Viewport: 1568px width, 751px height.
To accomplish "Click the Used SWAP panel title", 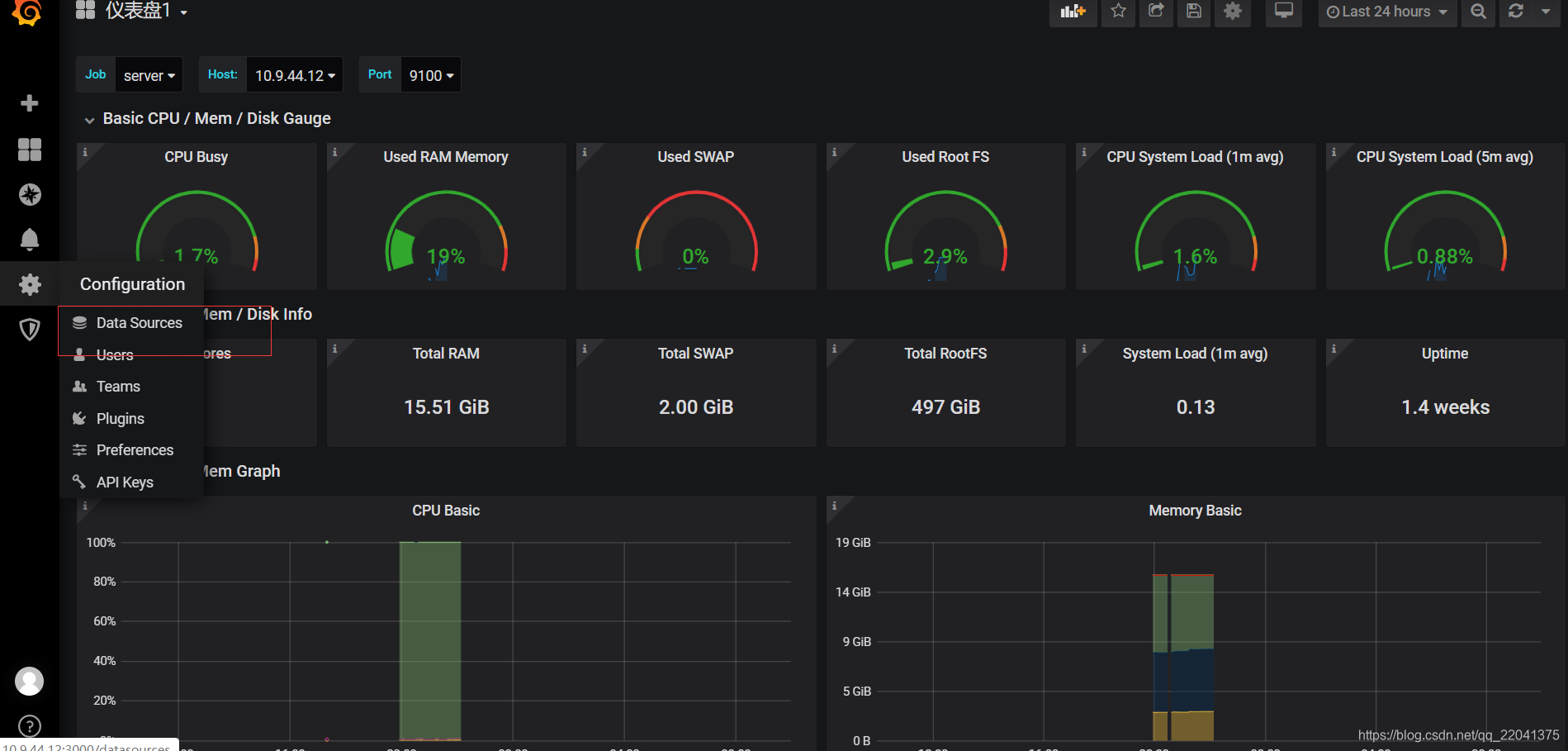I will (x=696, y=157).
